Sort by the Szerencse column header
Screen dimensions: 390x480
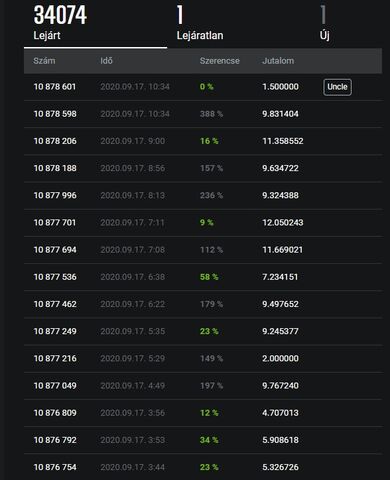(x=219, y=61)
